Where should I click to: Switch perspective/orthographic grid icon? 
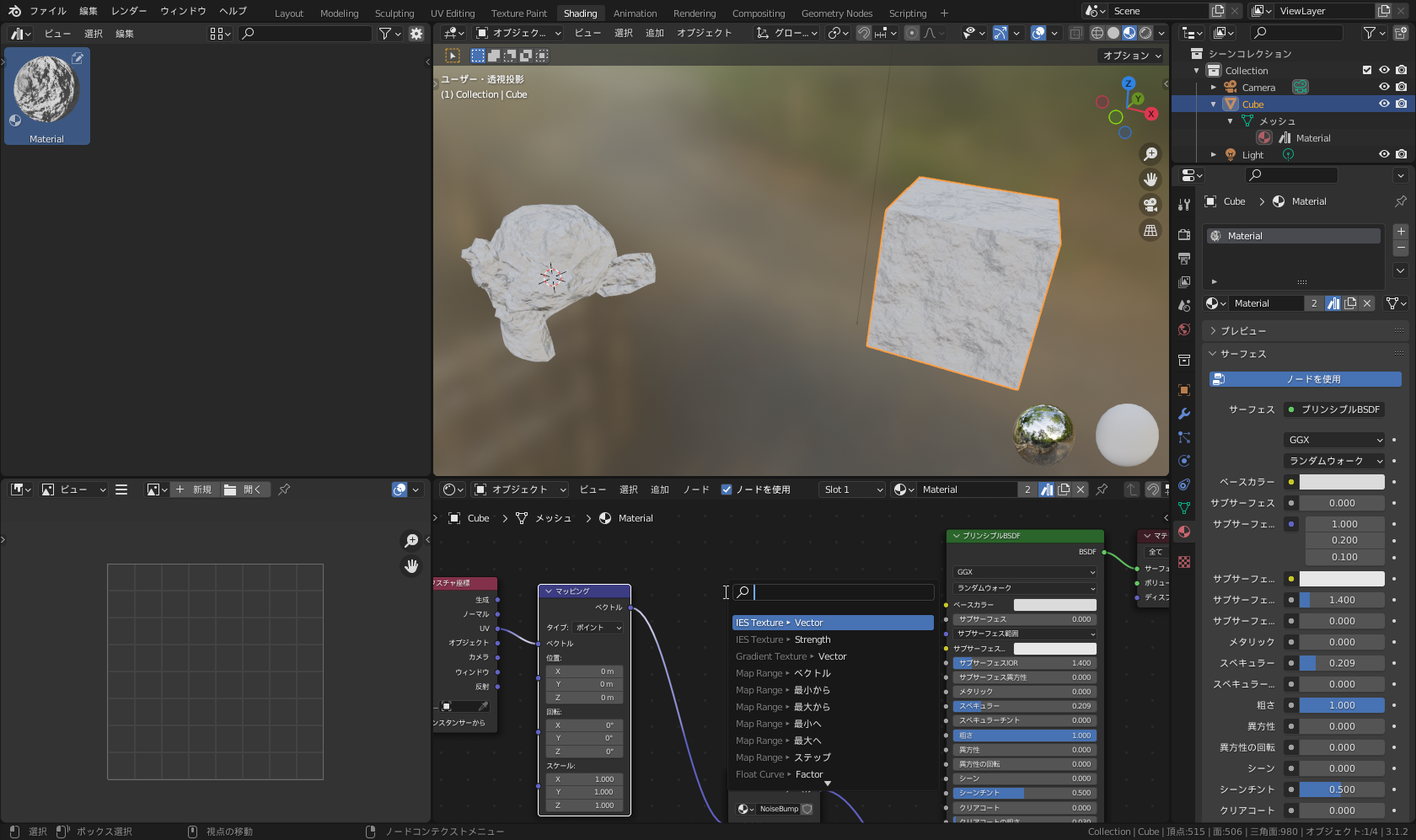point(1150,230)
